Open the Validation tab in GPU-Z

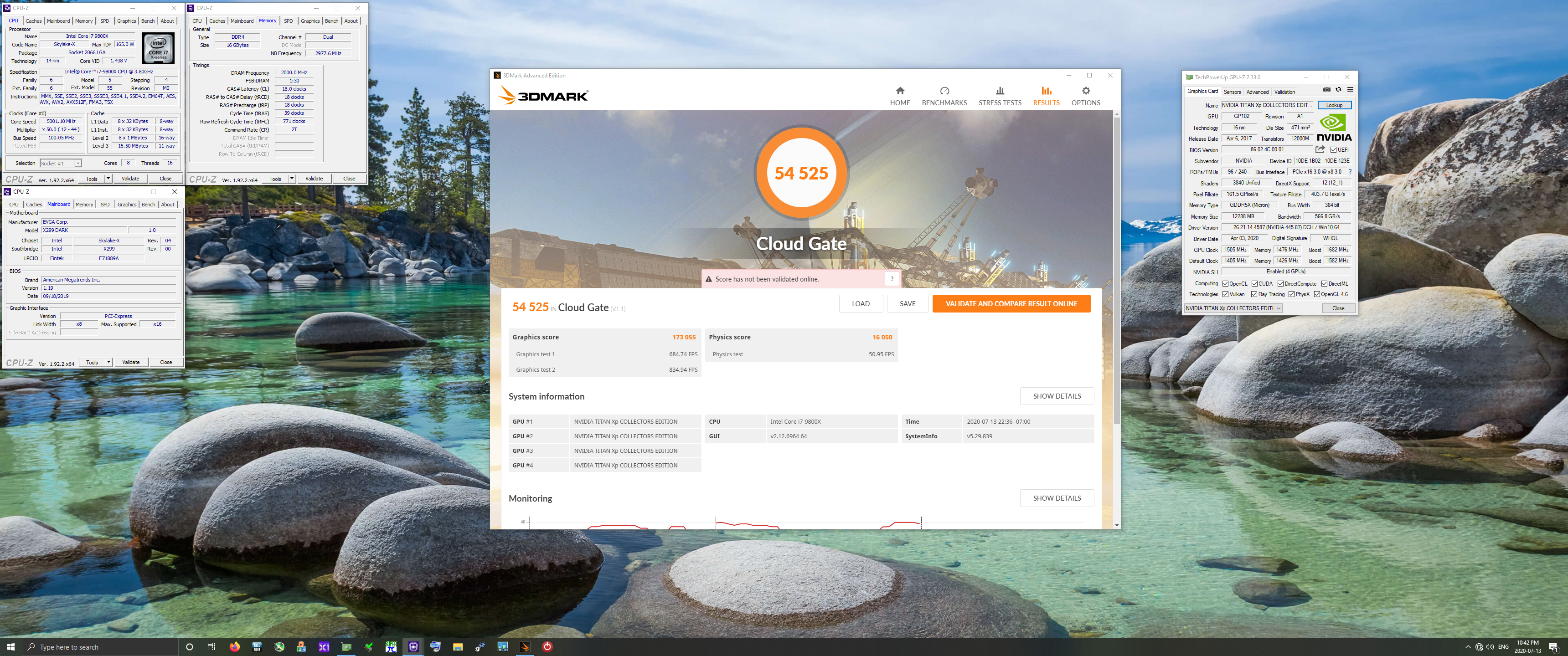(x=1284, y=92)
